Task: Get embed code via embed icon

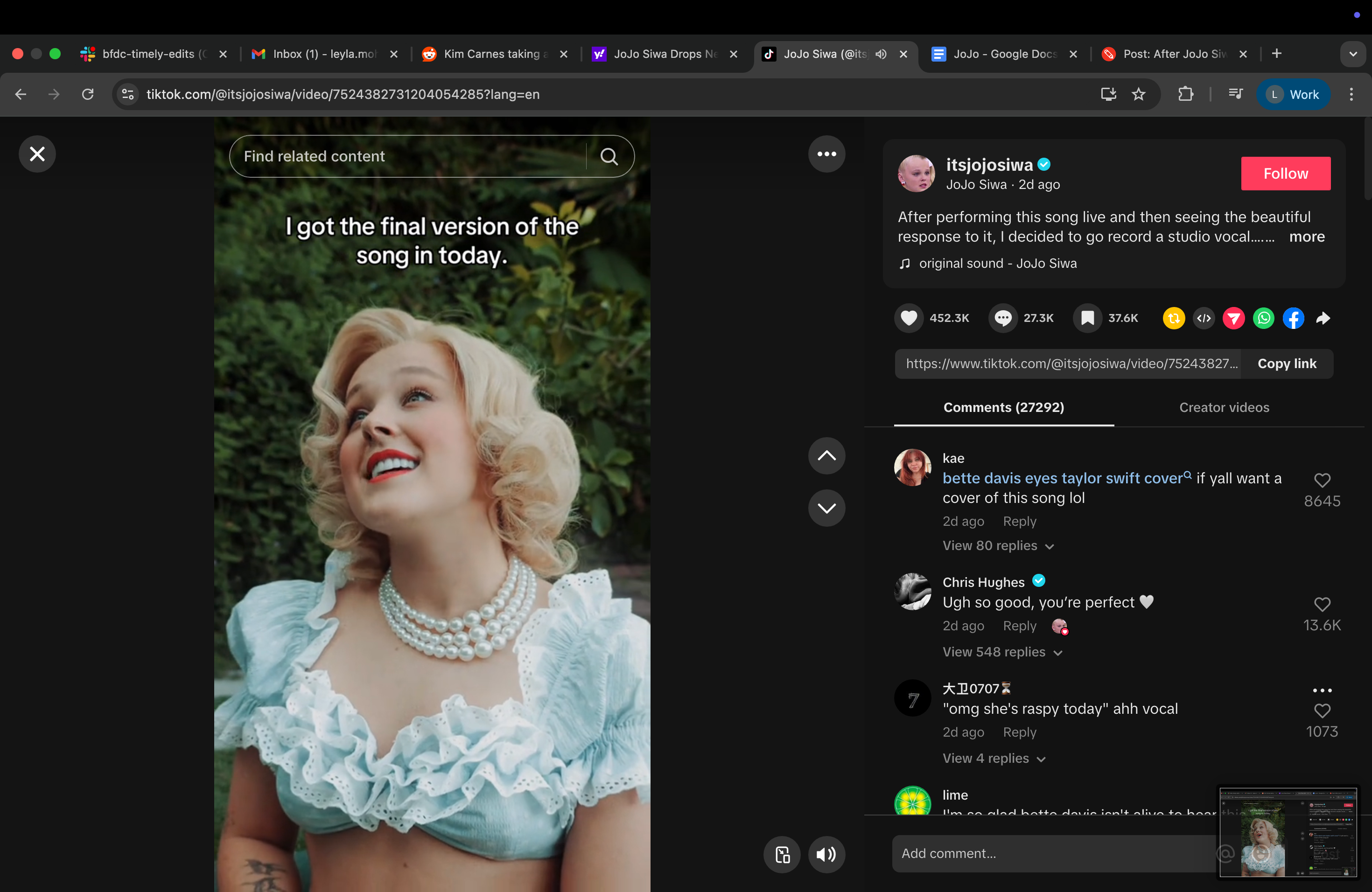Action: [x=1204, y=318]
